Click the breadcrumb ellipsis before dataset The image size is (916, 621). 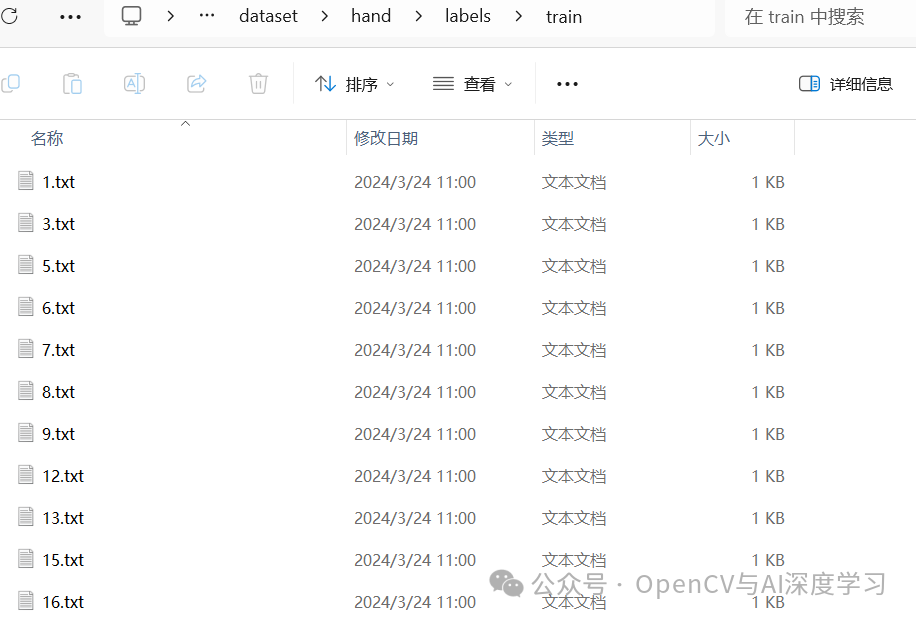(x=207, y=16)
